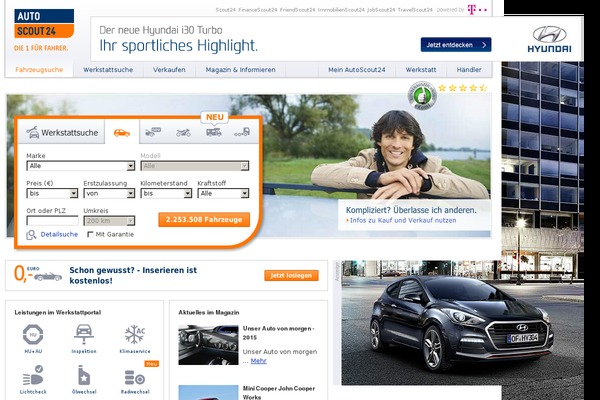Select the motorcycle vehicle type icon
The image size is (600, 400).
click(x=183, y=132)
